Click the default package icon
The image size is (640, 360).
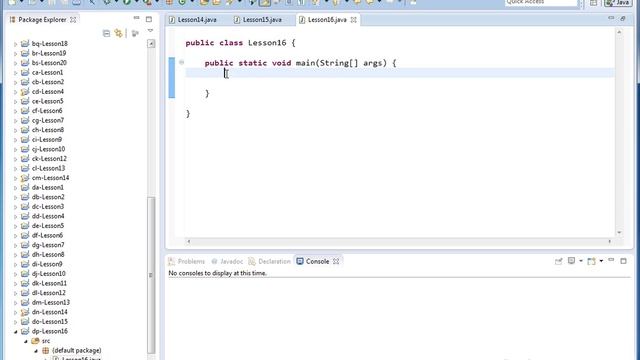pos(46,350)
